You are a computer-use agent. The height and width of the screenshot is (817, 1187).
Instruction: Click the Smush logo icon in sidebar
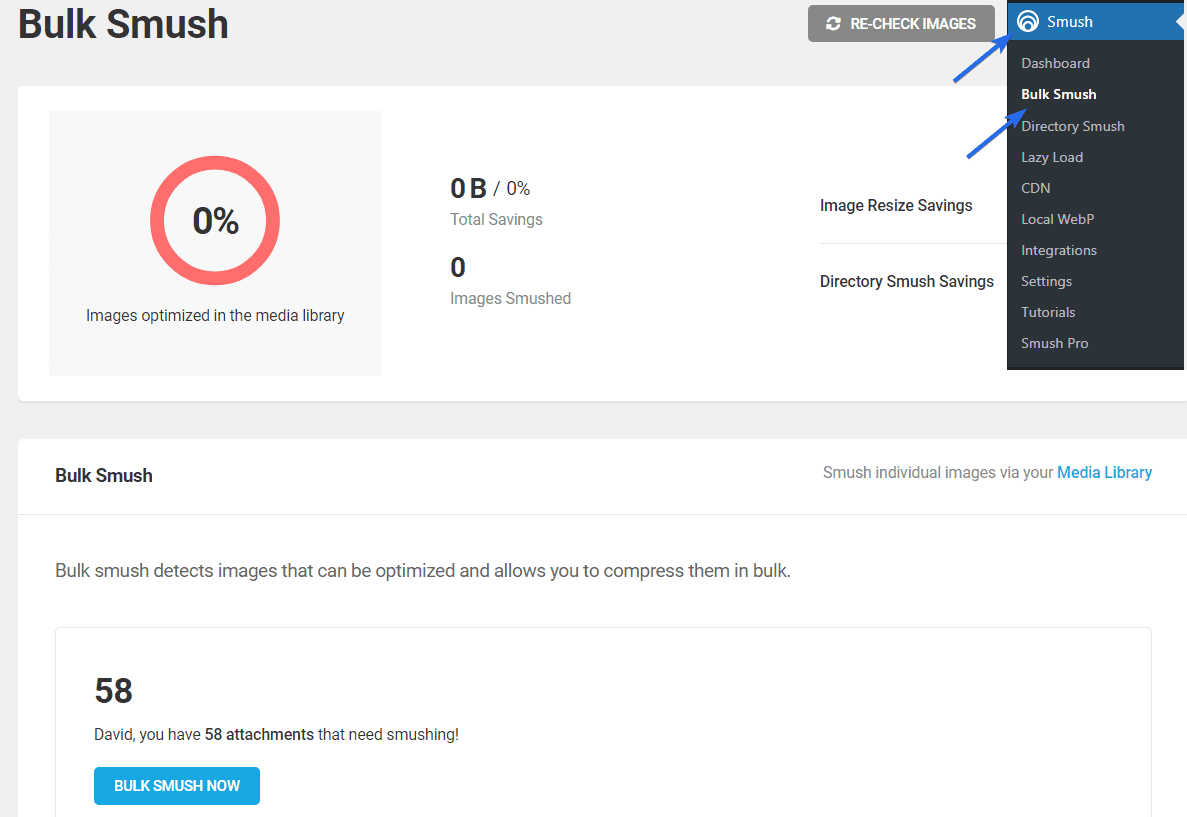1027,21
